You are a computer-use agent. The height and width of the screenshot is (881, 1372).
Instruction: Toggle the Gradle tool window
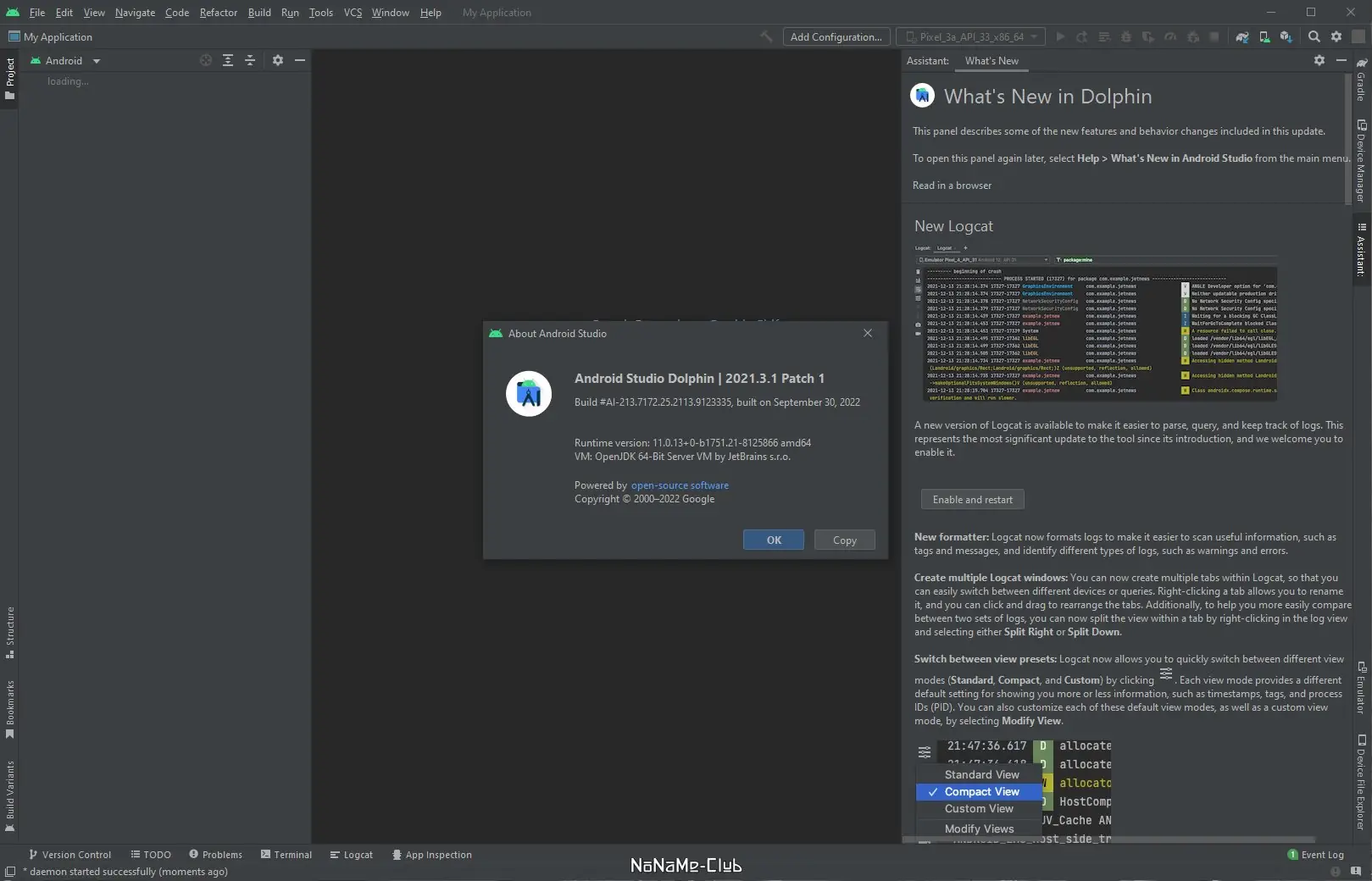point(1361,80)
